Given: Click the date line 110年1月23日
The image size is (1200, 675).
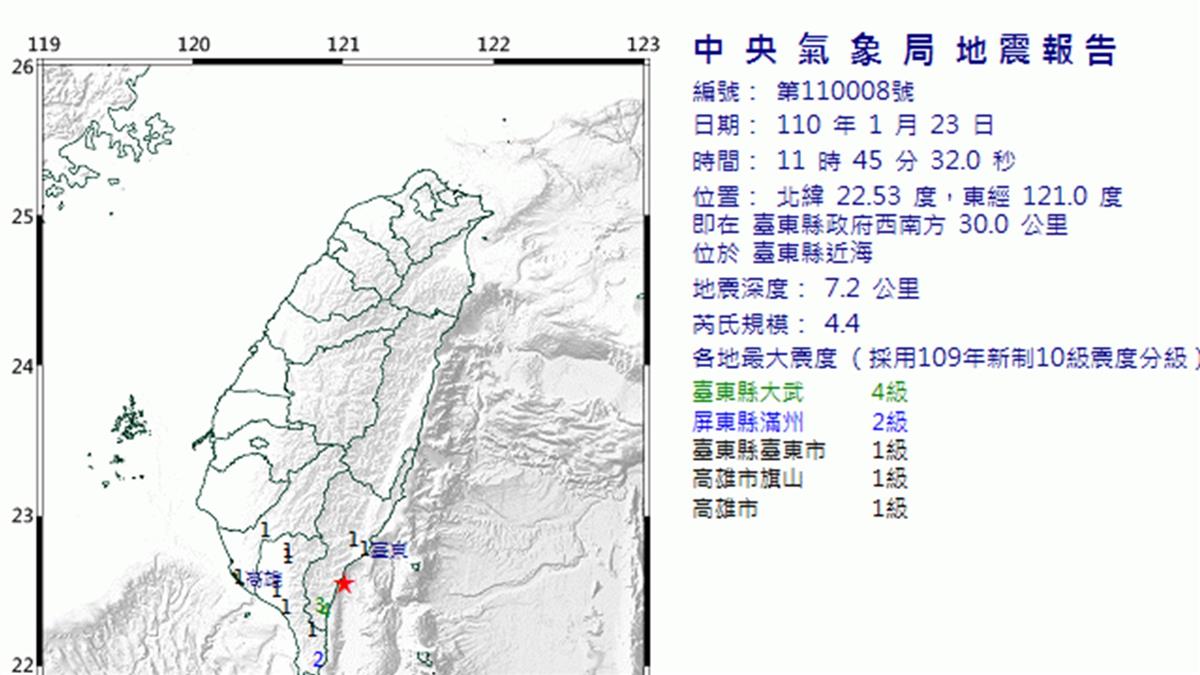Looking at the screenshot, I should pos(843,126).
